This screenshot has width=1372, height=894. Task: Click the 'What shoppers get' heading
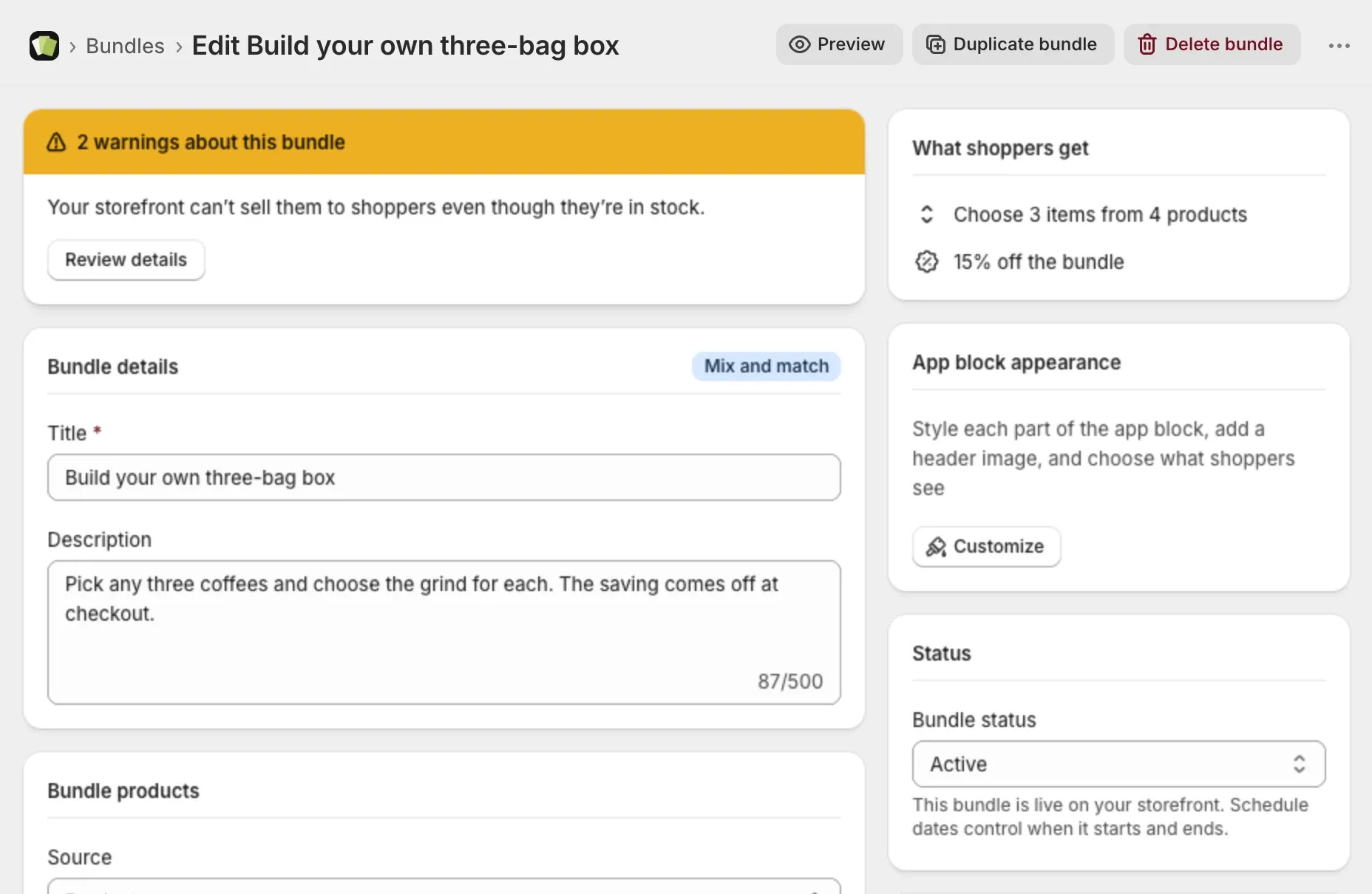(1000, 148)
